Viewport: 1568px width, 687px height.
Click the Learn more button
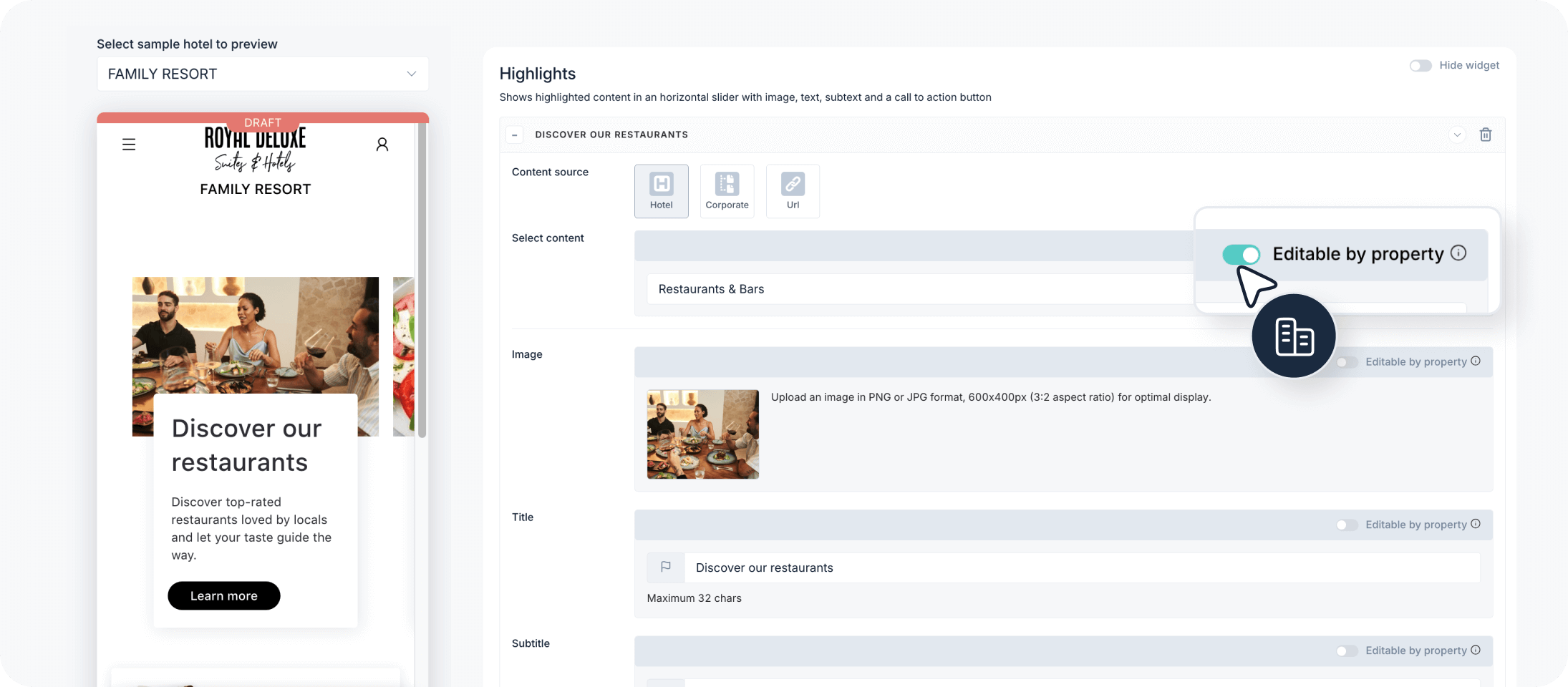click(223, 596)
